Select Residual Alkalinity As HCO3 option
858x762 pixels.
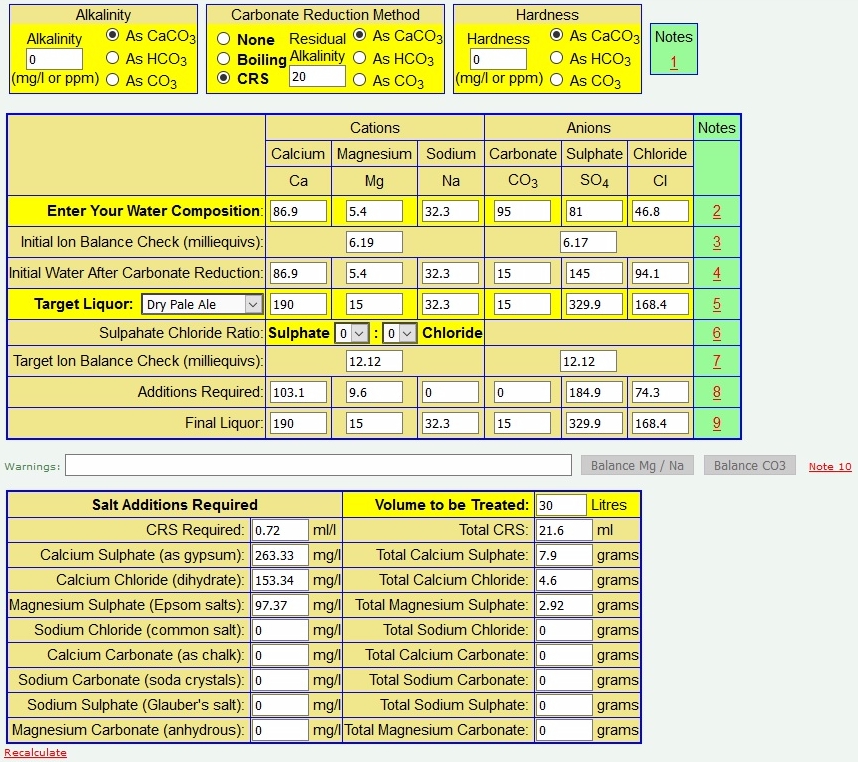tap(360, 57)
